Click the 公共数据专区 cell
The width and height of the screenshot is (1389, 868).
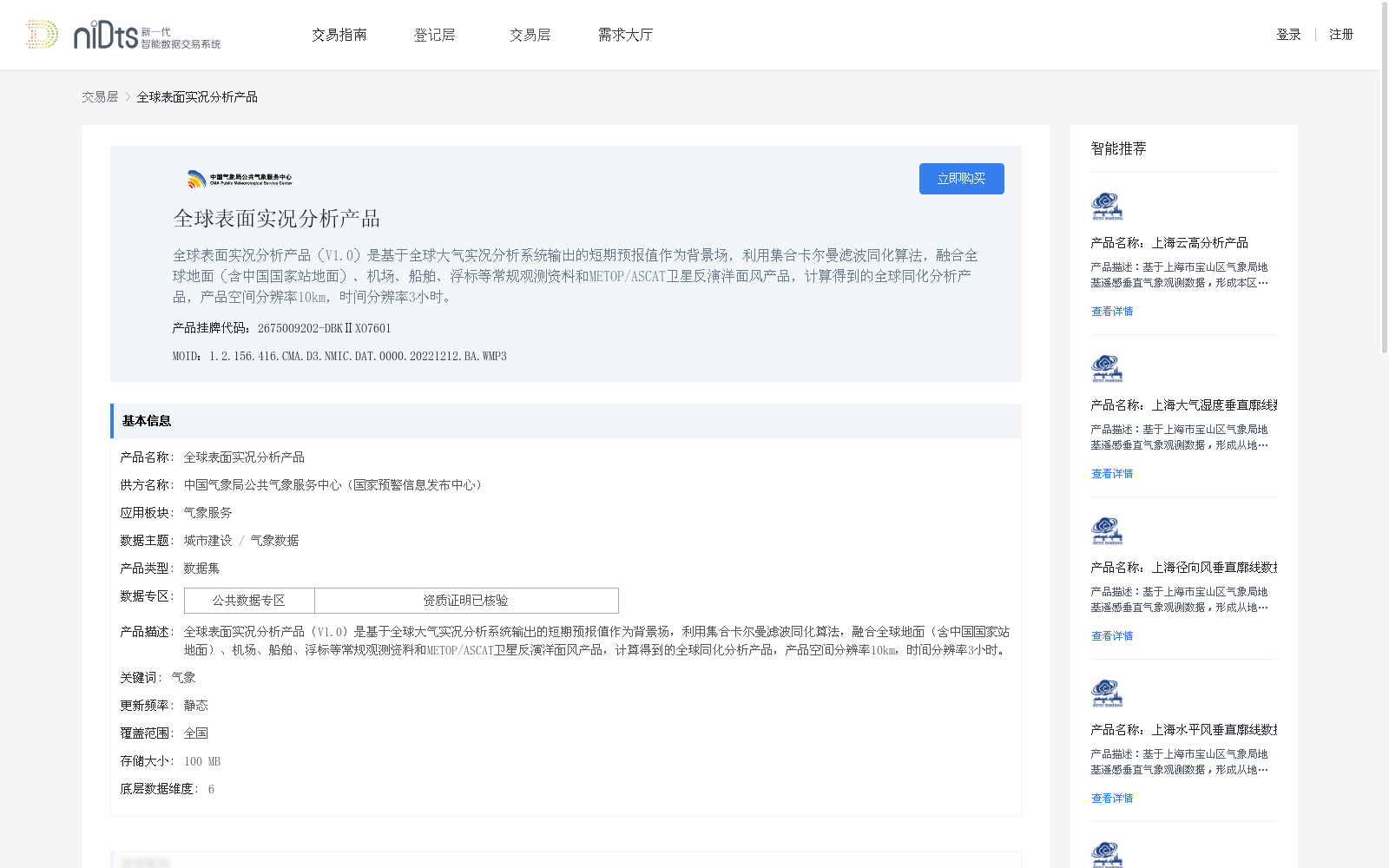point(249,601)
